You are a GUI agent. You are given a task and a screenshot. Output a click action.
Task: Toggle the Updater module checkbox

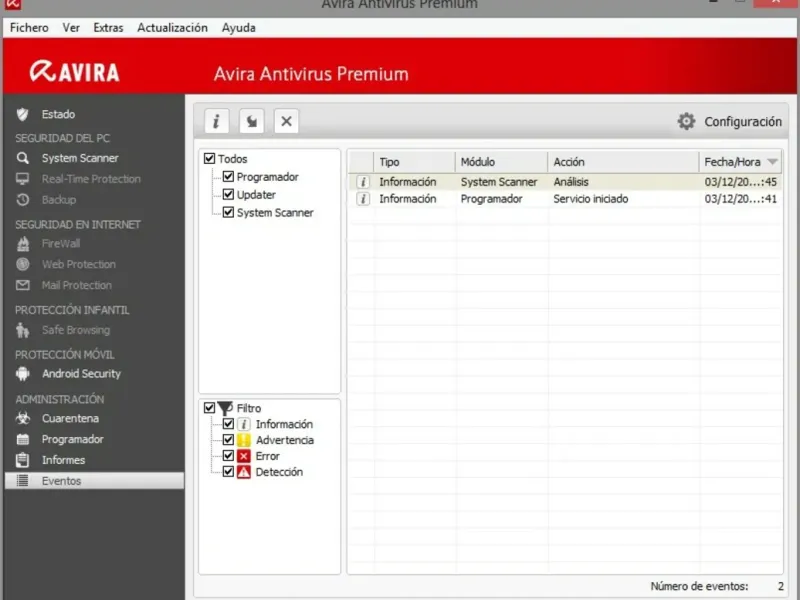[228, 194]
